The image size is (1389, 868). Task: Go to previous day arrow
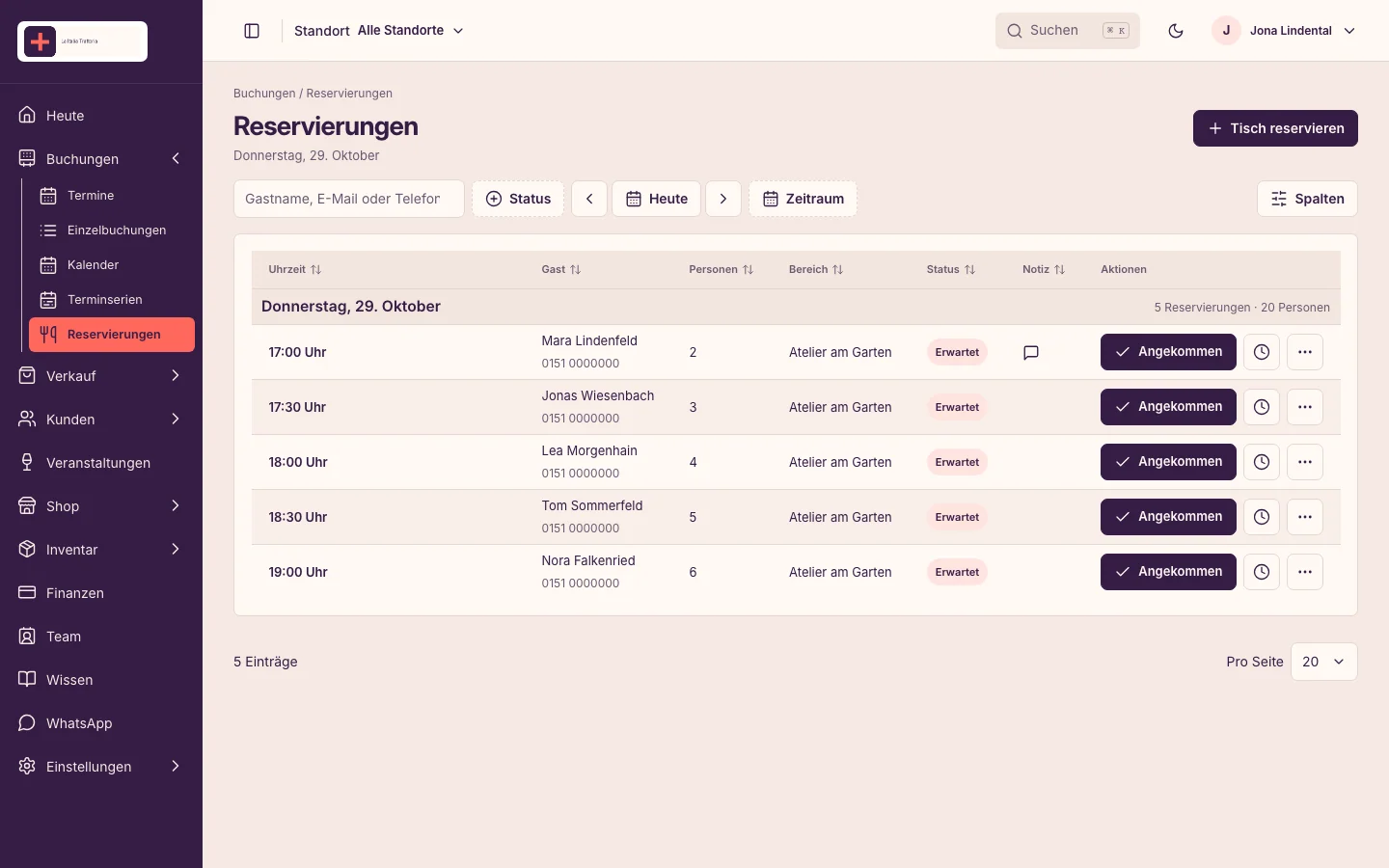589,199
